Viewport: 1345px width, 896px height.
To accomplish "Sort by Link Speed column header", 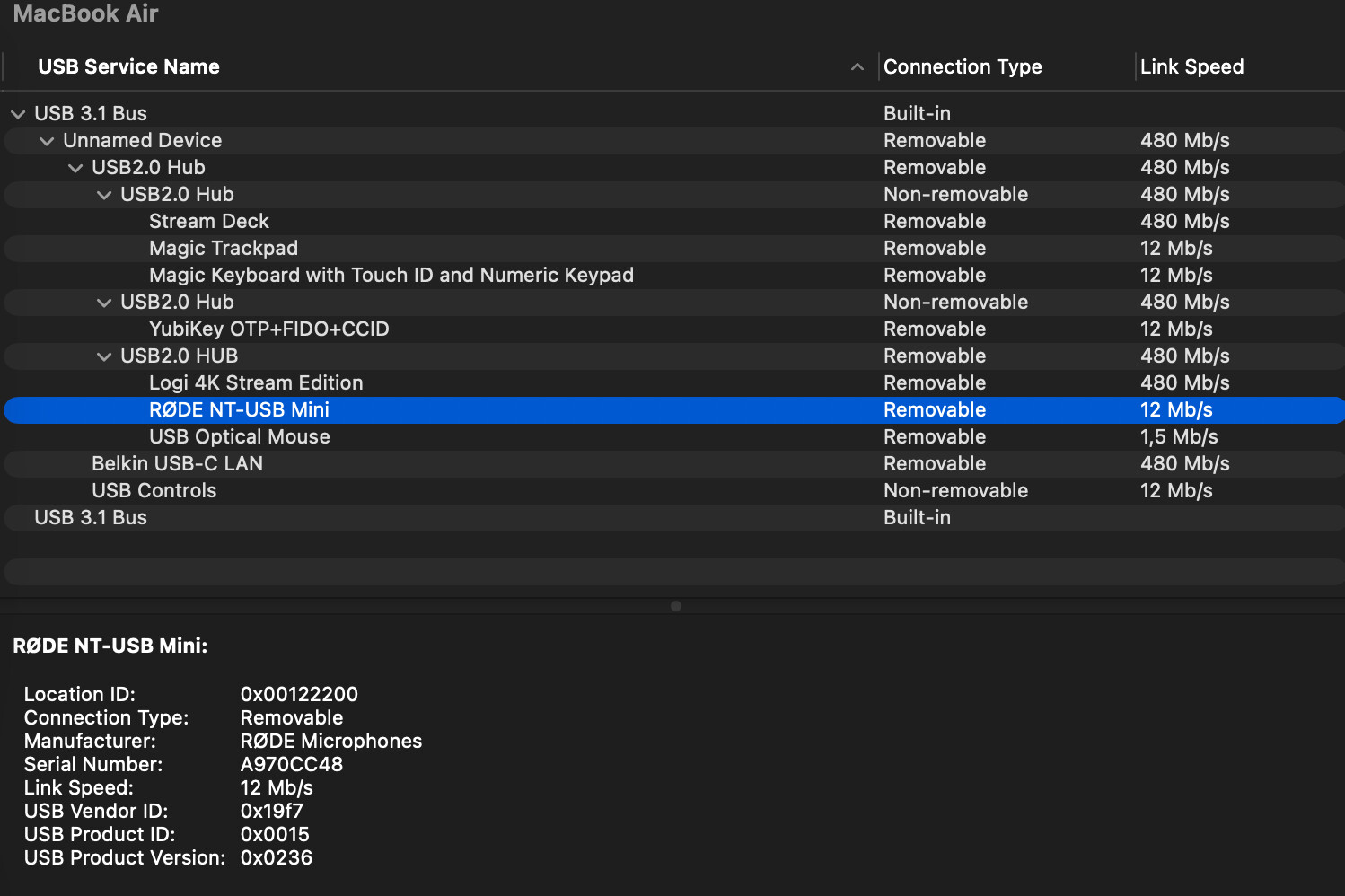I will point(1191,67).
